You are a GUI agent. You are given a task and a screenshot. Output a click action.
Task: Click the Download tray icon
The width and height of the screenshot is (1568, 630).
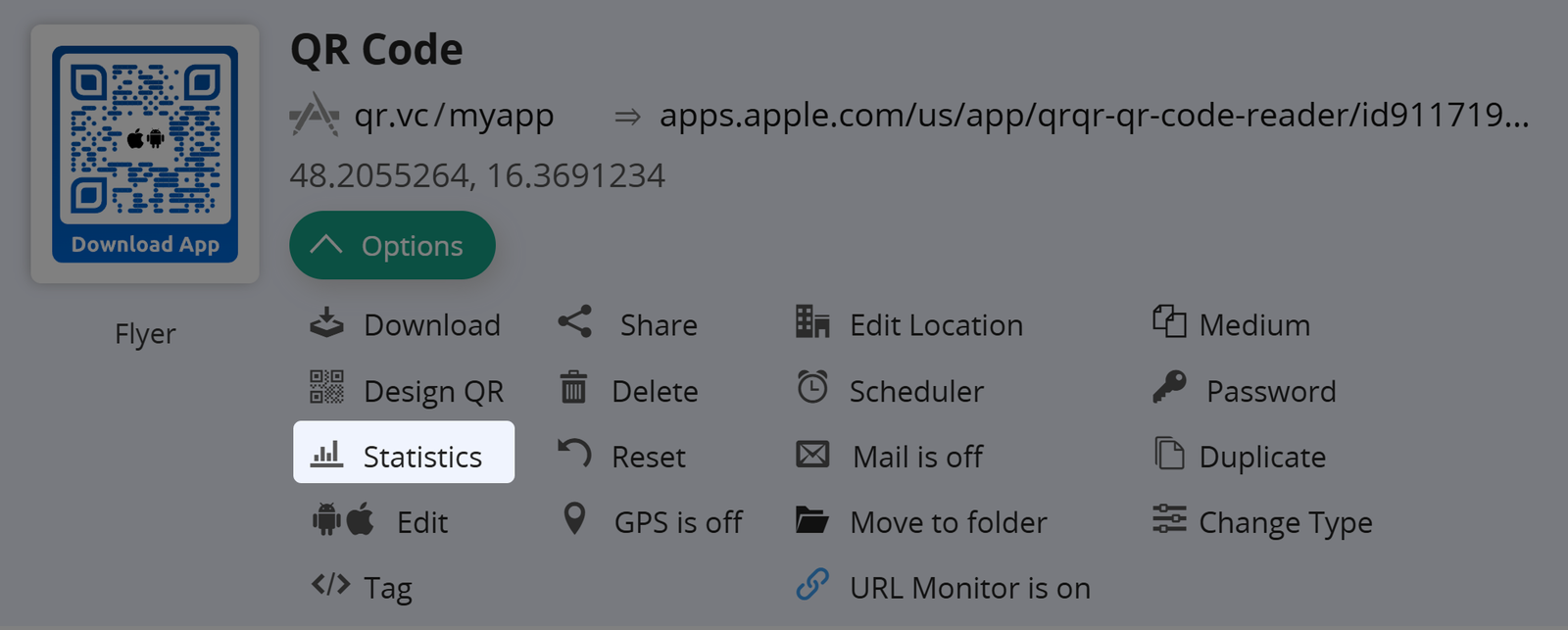point(326,323)
